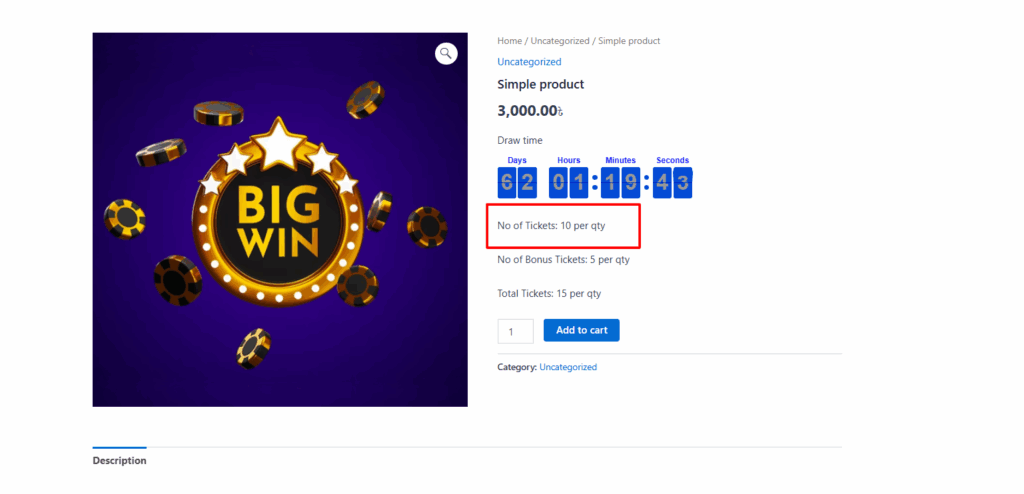Click the Draw time label
Viewport: 1024px width, 494px height.
520,140
